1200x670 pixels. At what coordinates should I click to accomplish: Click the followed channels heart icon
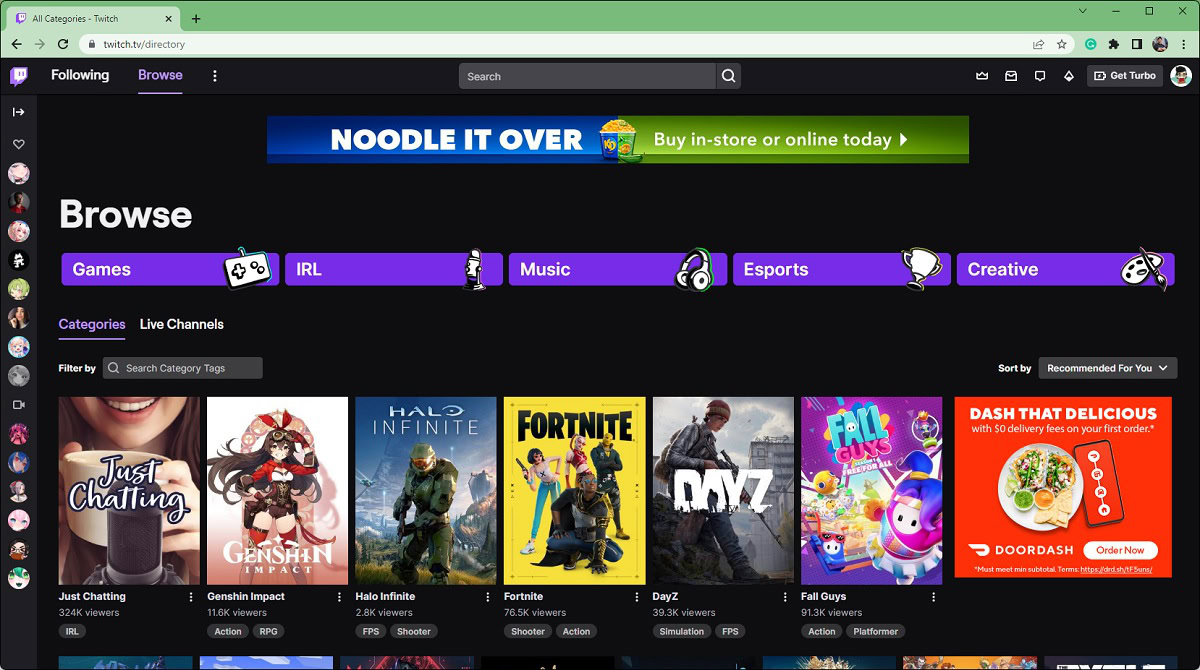coord(19,145)
